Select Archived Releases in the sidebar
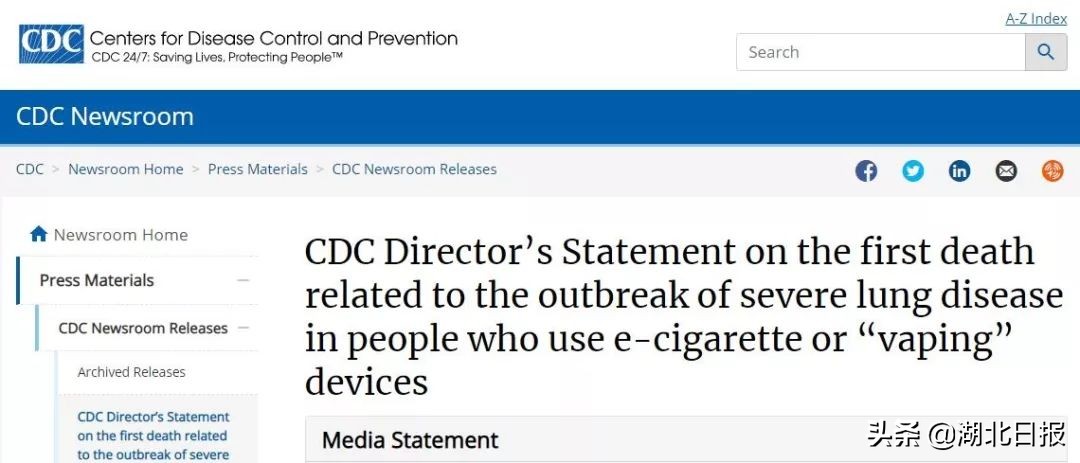 coord(132,372)
